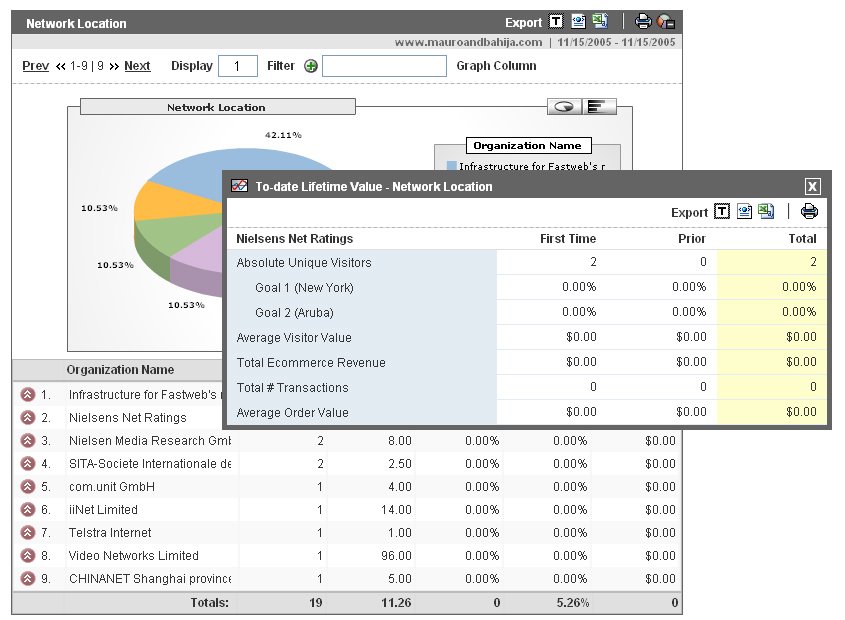845x620 pixels.
Task: Select 'CHINANET Shanghai province' row name
Action: [150, 579]
